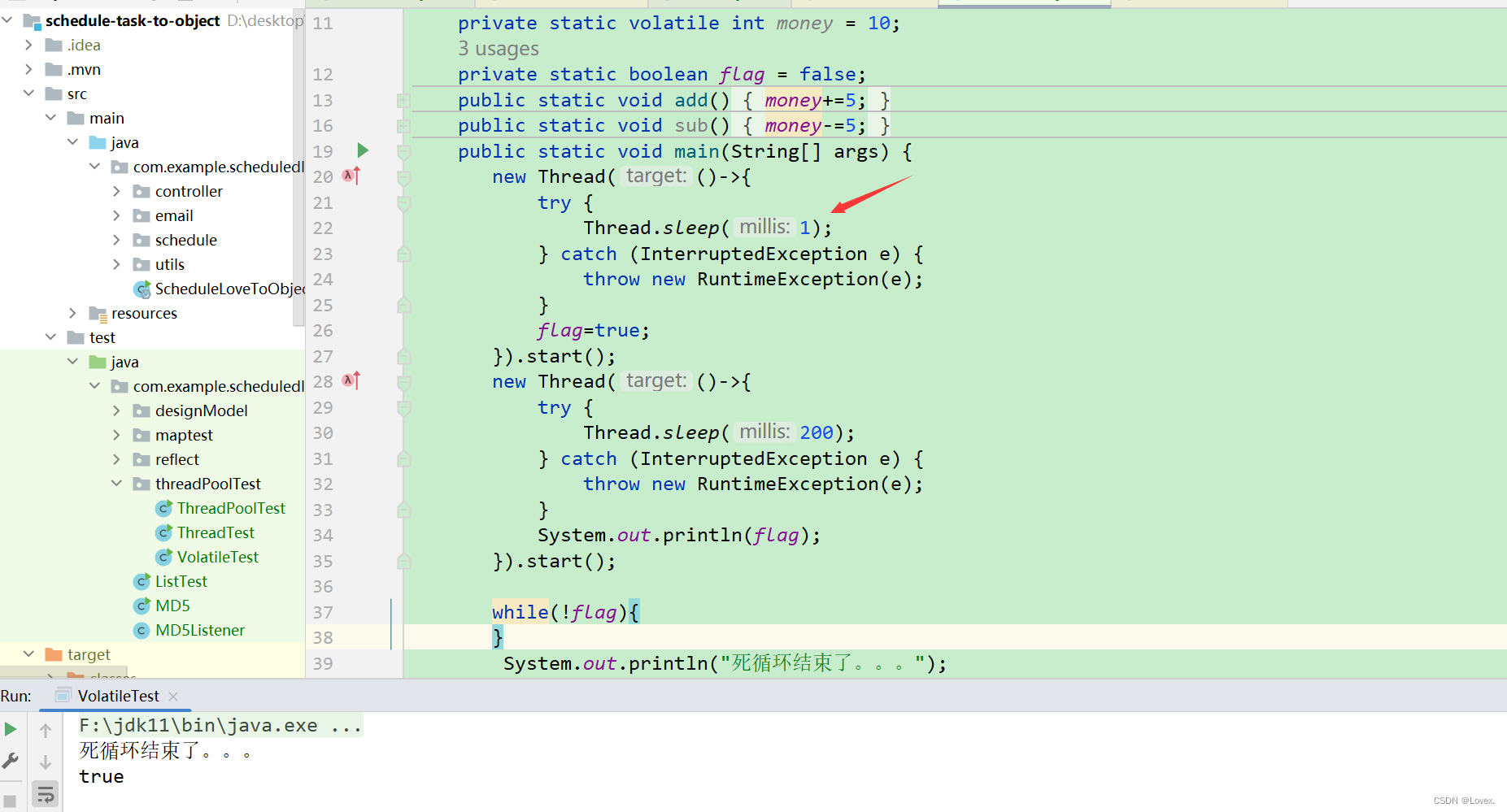This screenshot has width=1507, height=812.
Task: Expand the maptest package
Action: [x=117, y=435]
